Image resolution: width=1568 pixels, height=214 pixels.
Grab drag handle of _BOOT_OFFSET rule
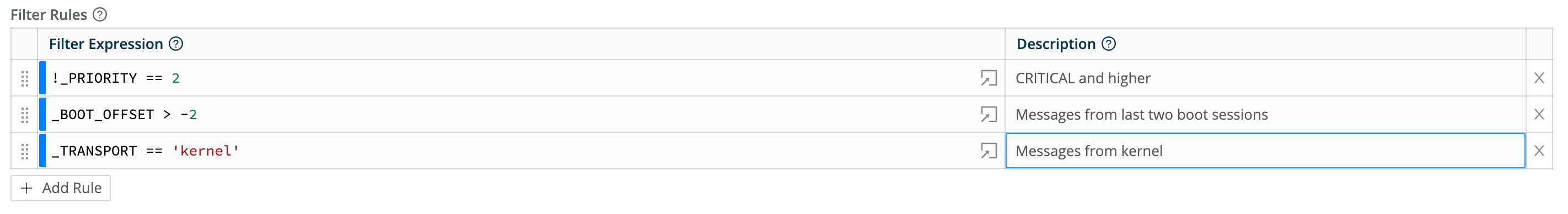click(x=25, y=115)
